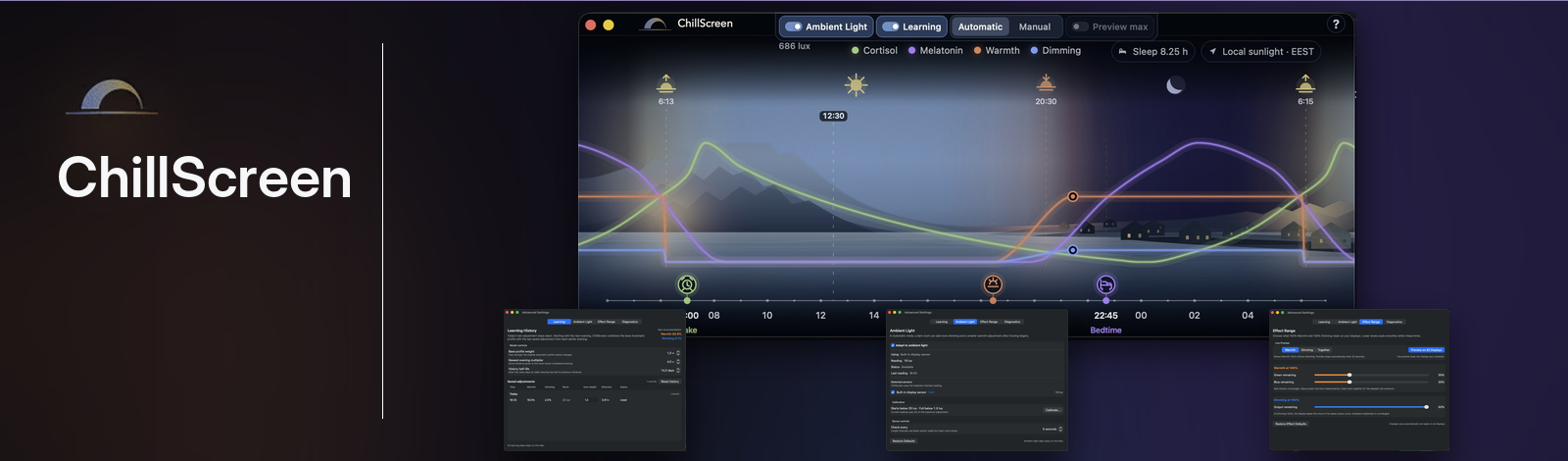Screen dimensions: 1568x461
Task: Click the sunset icon at 20:30
Action: 1046,82
